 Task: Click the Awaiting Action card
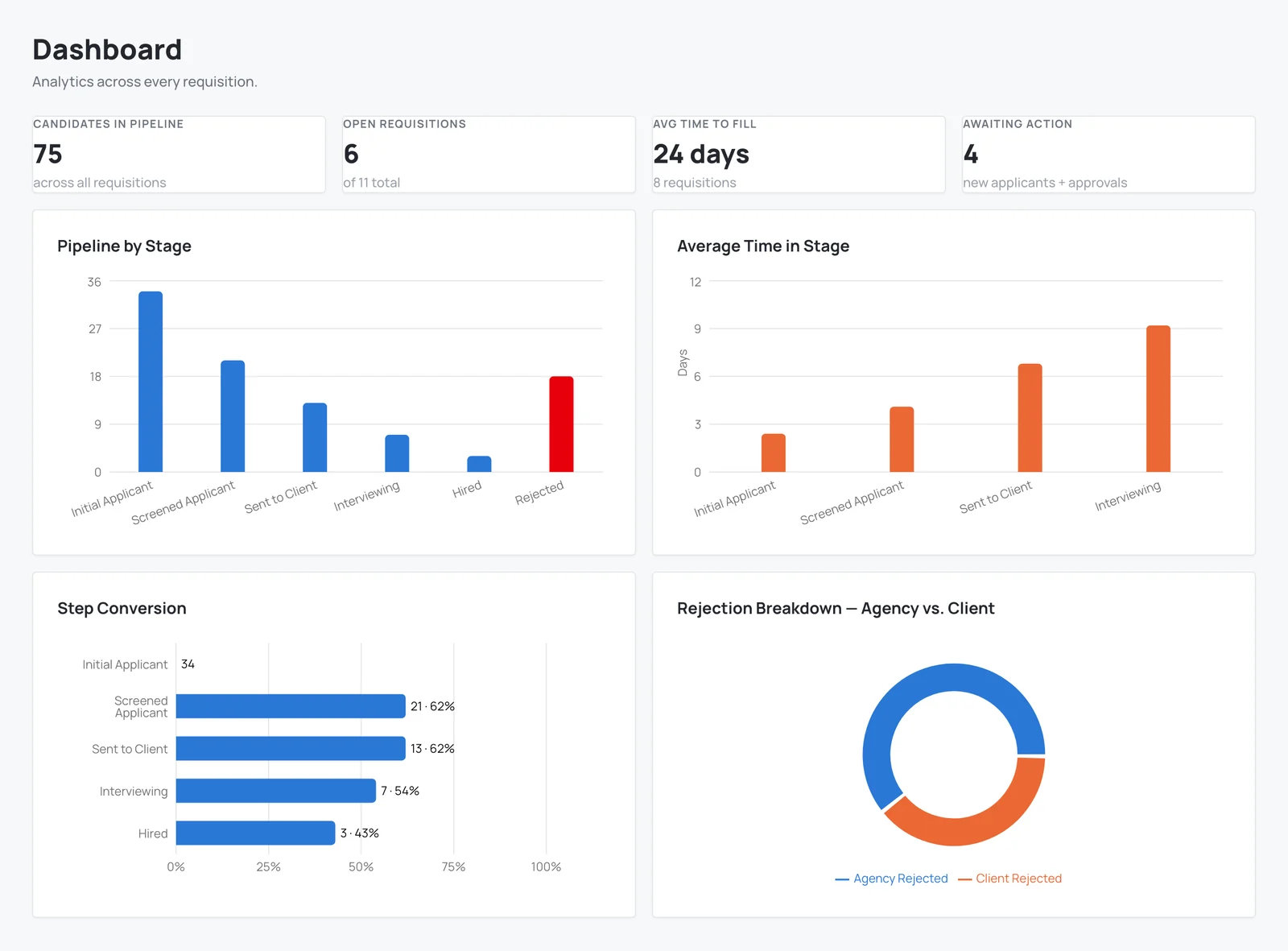(x=1108, y=155)
